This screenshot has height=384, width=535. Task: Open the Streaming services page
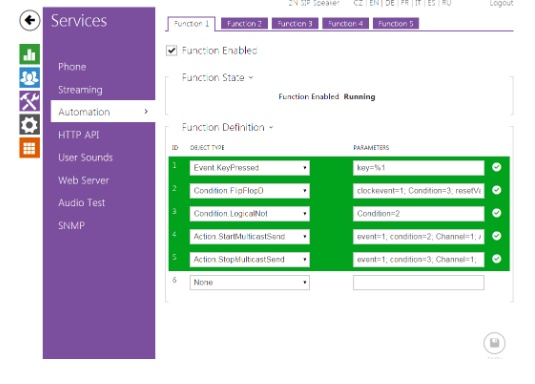(x=80, y=90)
